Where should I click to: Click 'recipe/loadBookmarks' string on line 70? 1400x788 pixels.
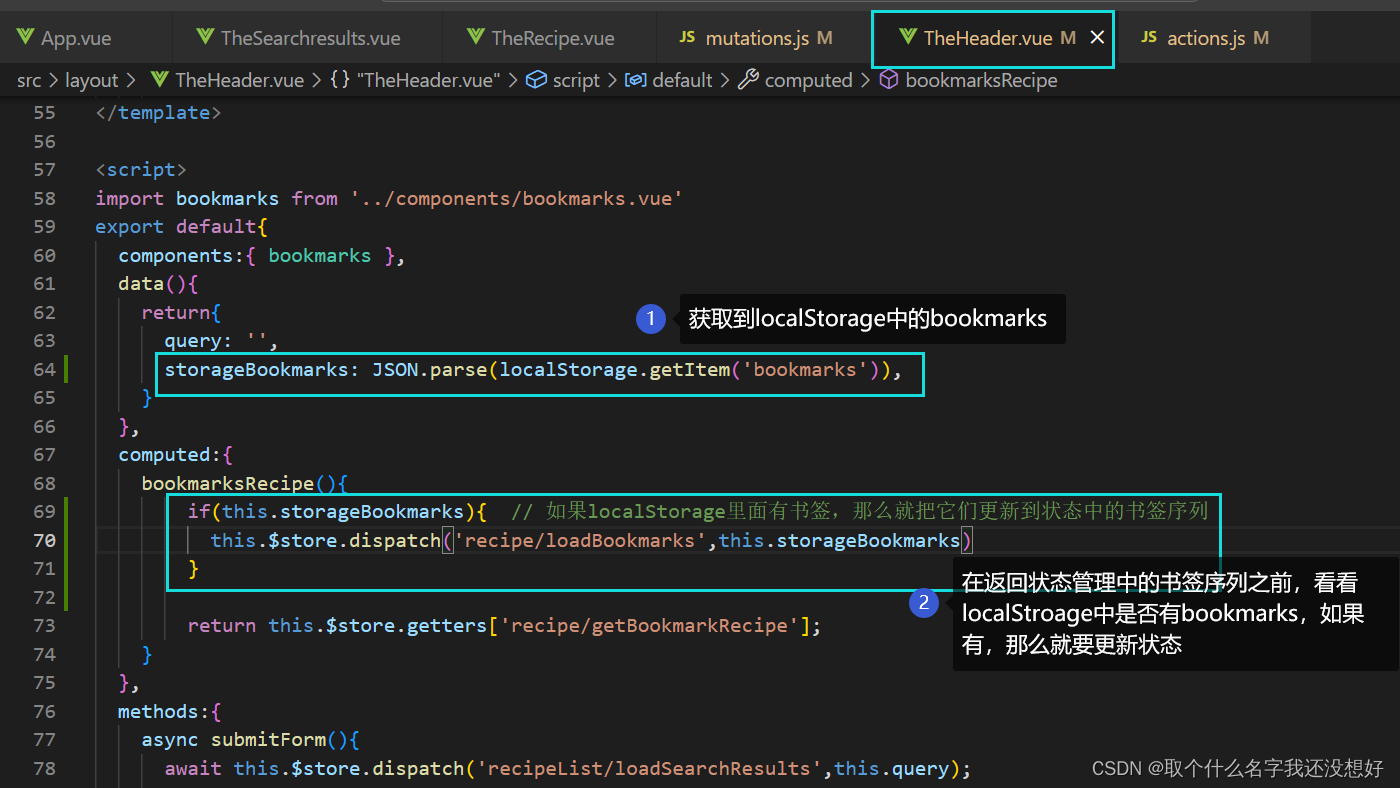tap(580, 540)
